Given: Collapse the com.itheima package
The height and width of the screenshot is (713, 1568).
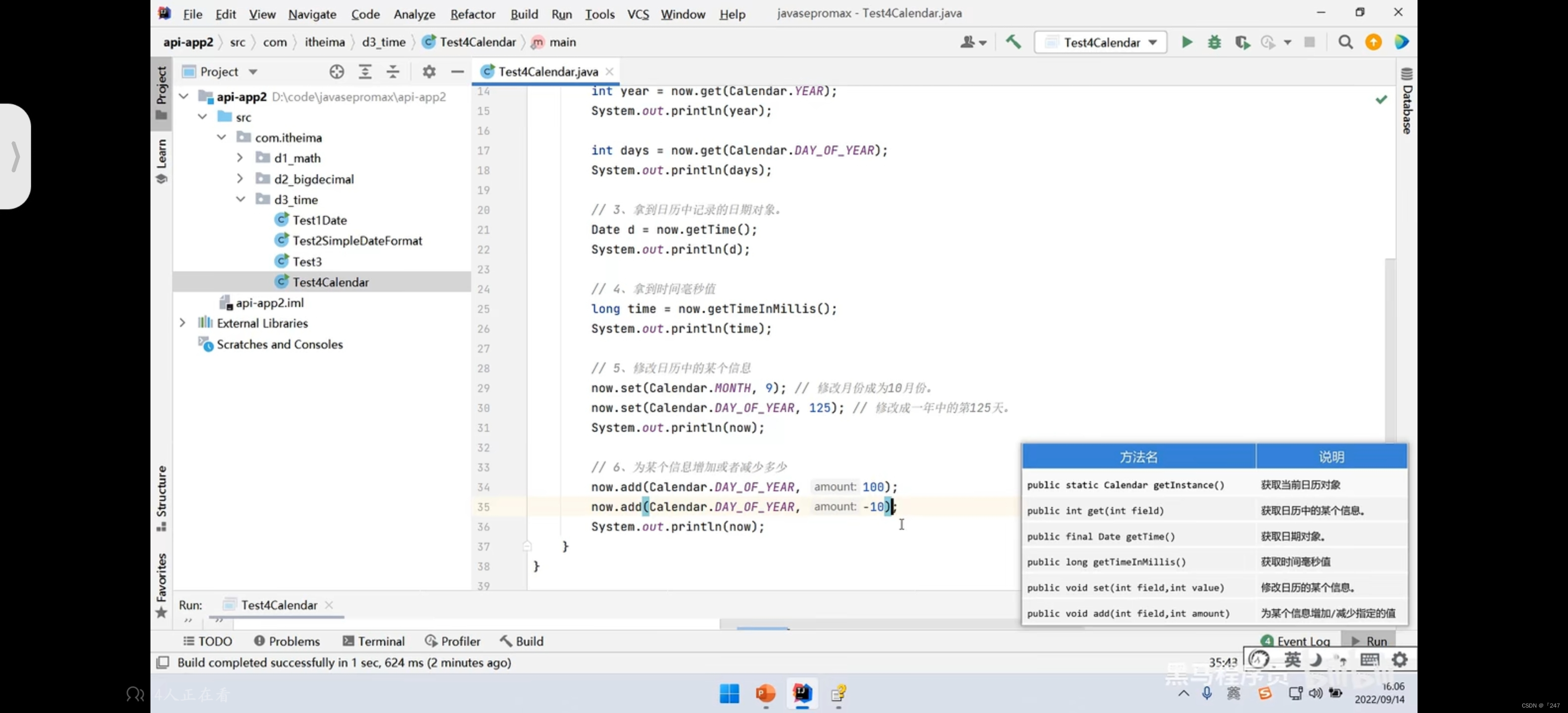Looking at the screenshot, I should click(222, 137).
